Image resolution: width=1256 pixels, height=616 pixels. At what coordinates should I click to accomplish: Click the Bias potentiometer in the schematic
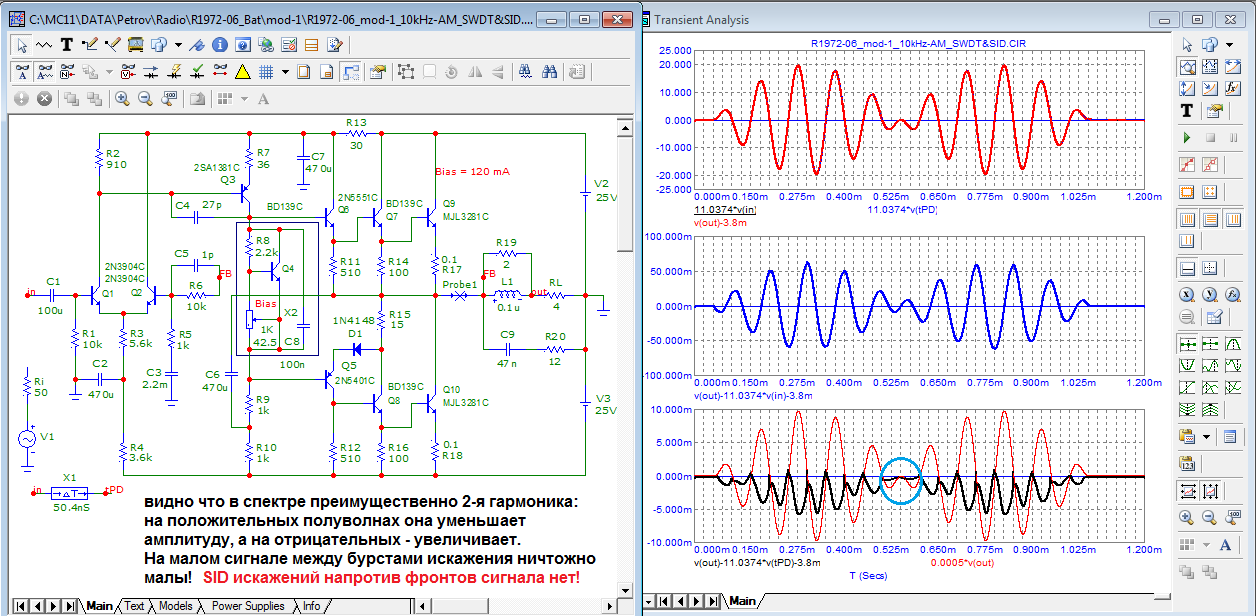pos(250,319)
